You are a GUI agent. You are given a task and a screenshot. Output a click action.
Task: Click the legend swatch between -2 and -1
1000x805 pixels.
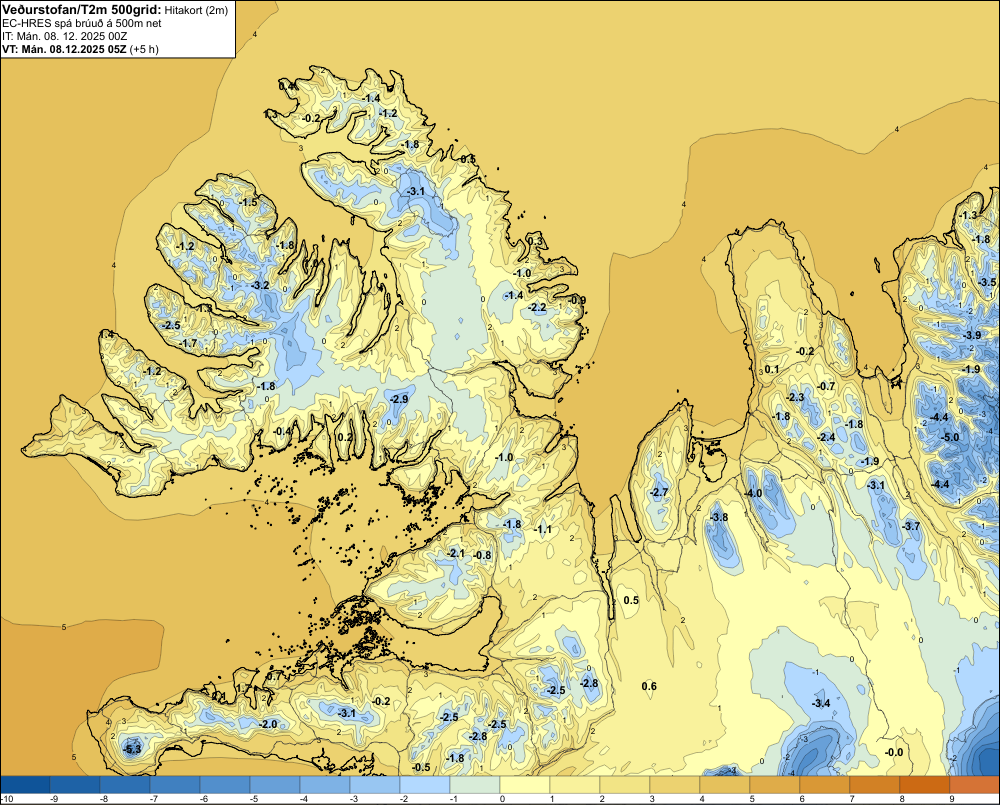tap(425, 784)
